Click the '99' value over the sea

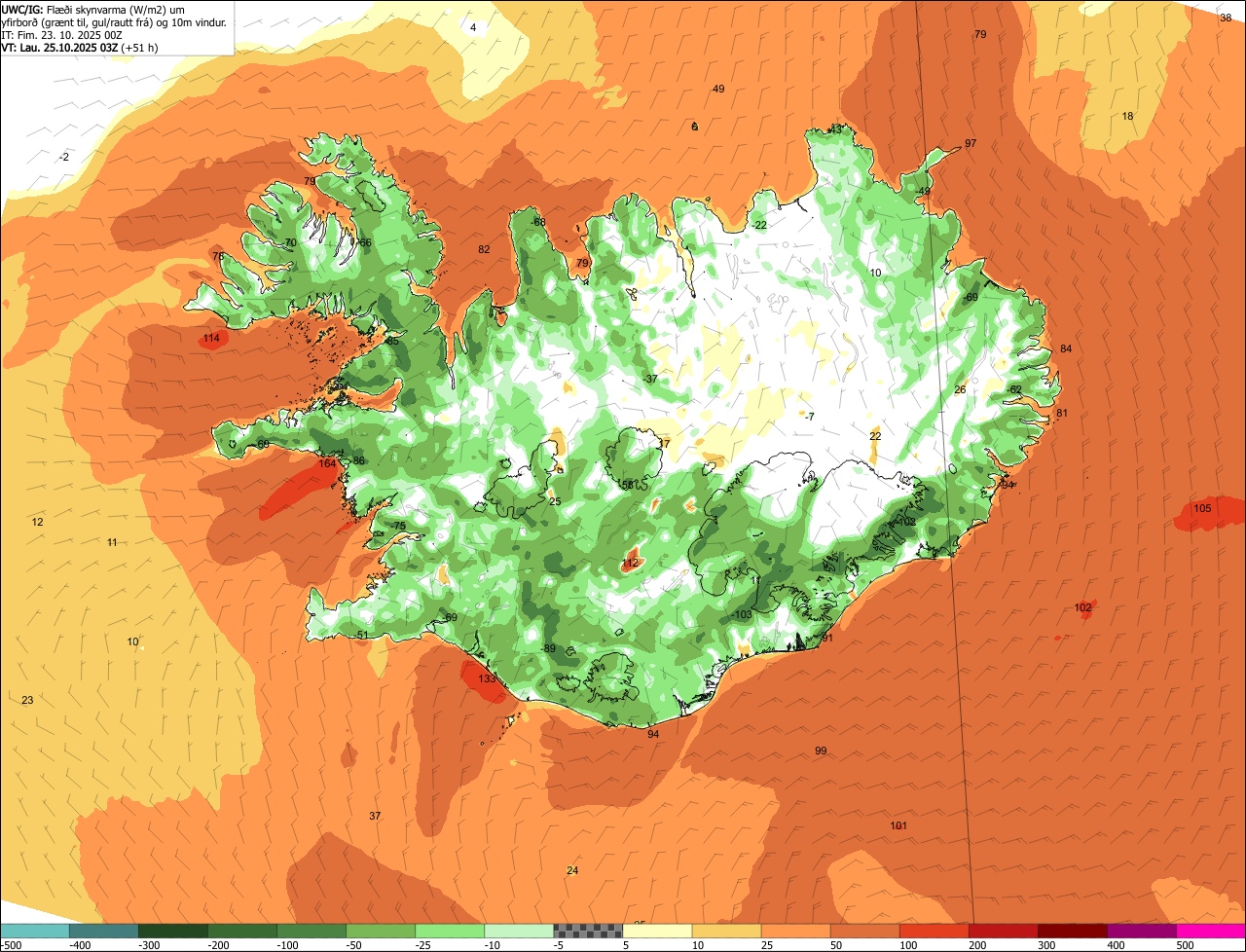(821, 751)
